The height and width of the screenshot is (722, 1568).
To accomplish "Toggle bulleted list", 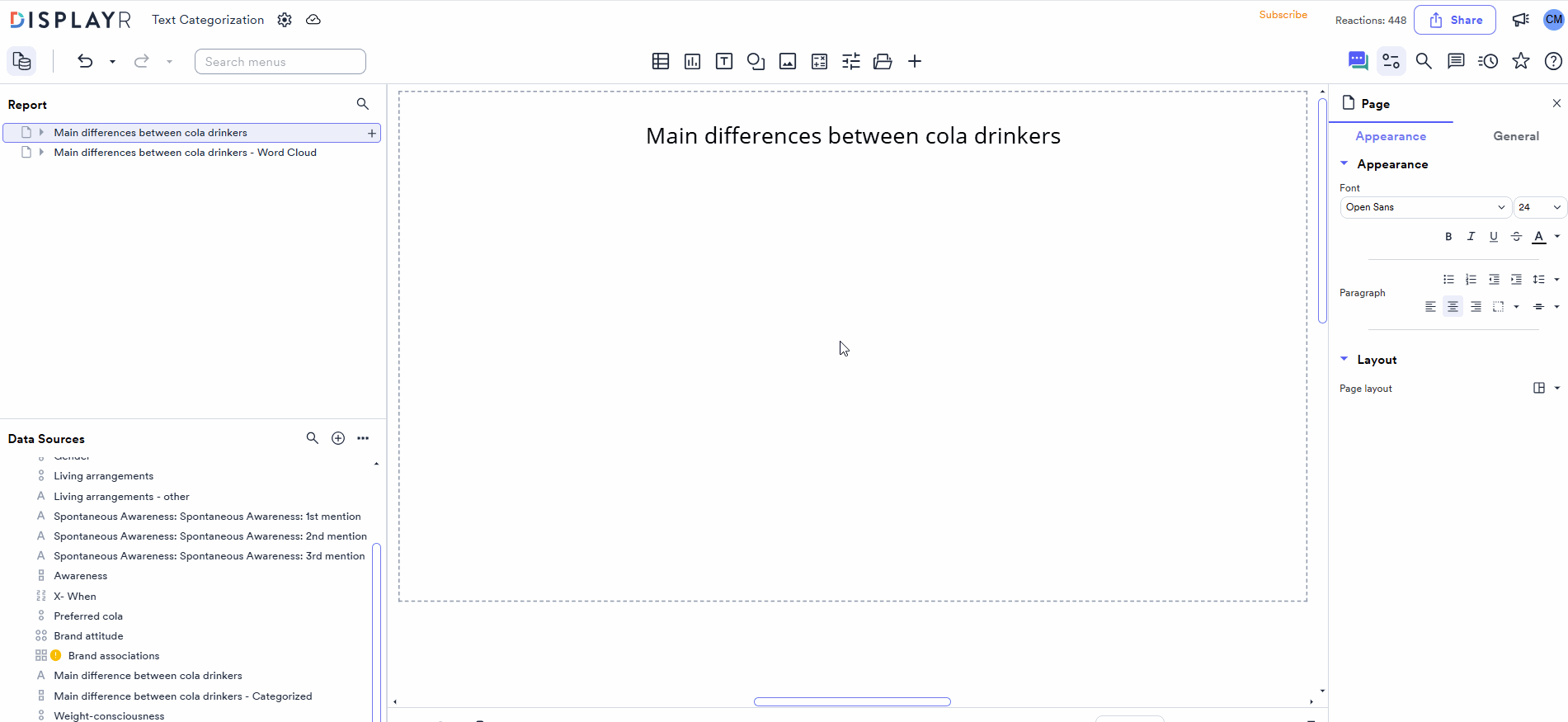I will [x=1448, y=280].
